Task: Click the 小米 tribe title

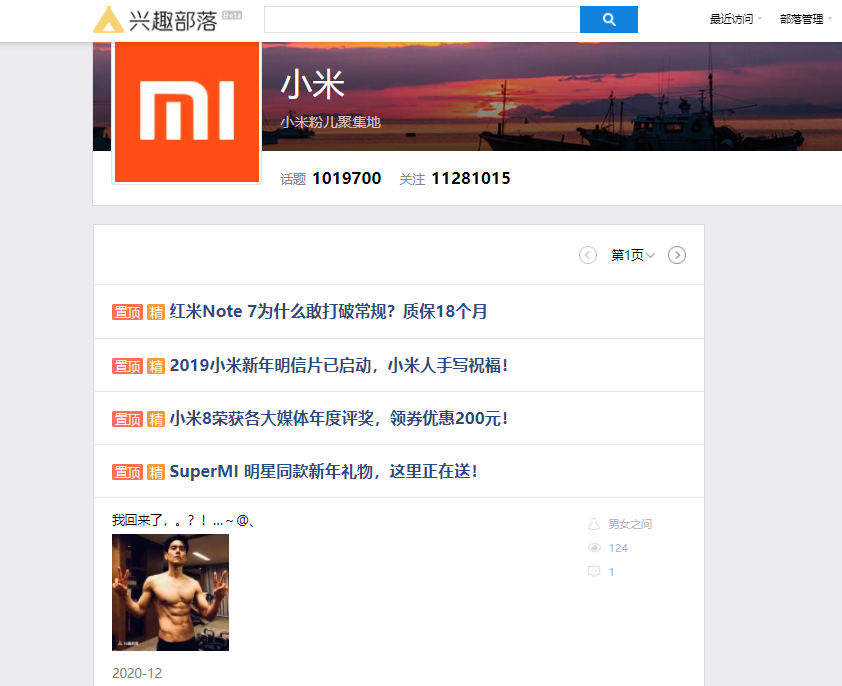Action: coord(313,84)
